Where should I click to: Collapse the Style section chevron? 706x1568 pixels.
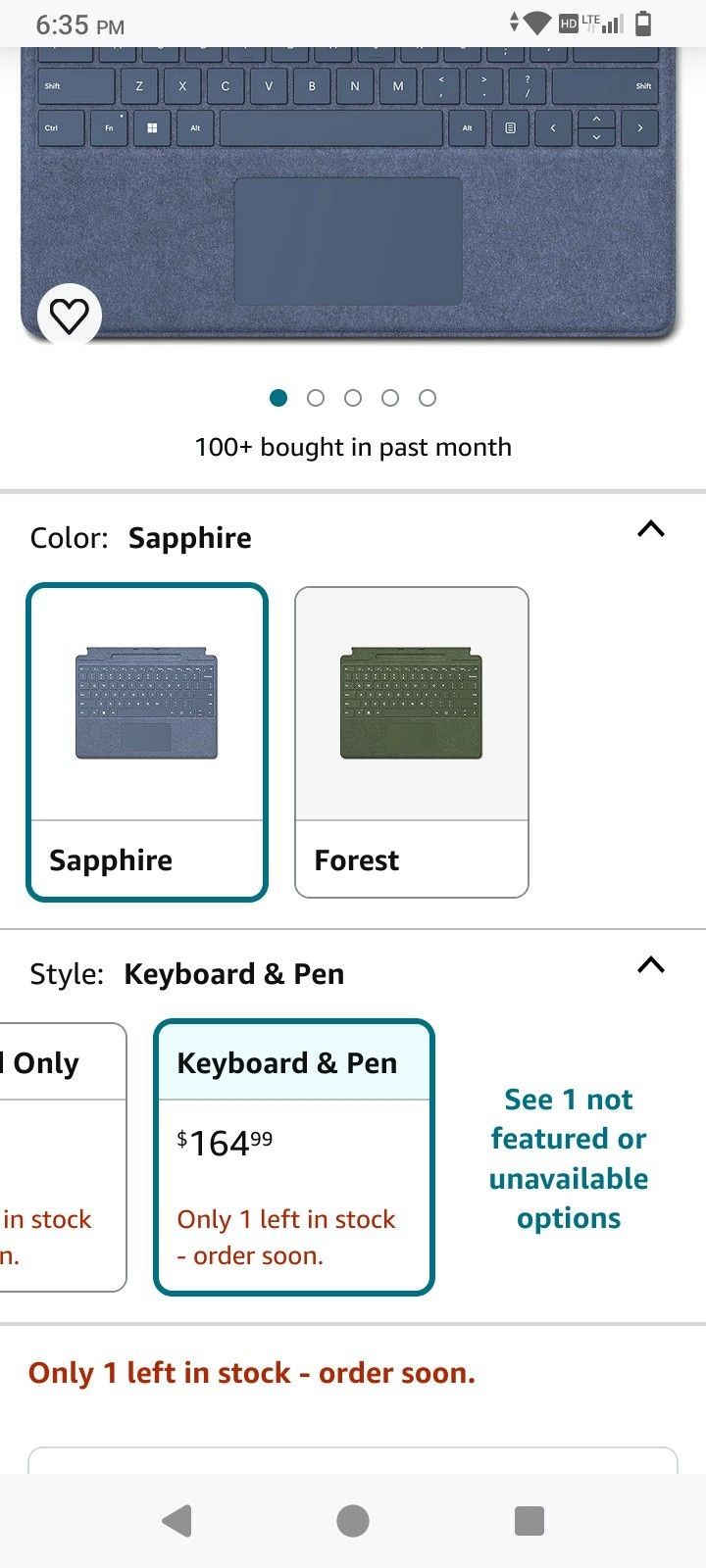pos(650,965)
